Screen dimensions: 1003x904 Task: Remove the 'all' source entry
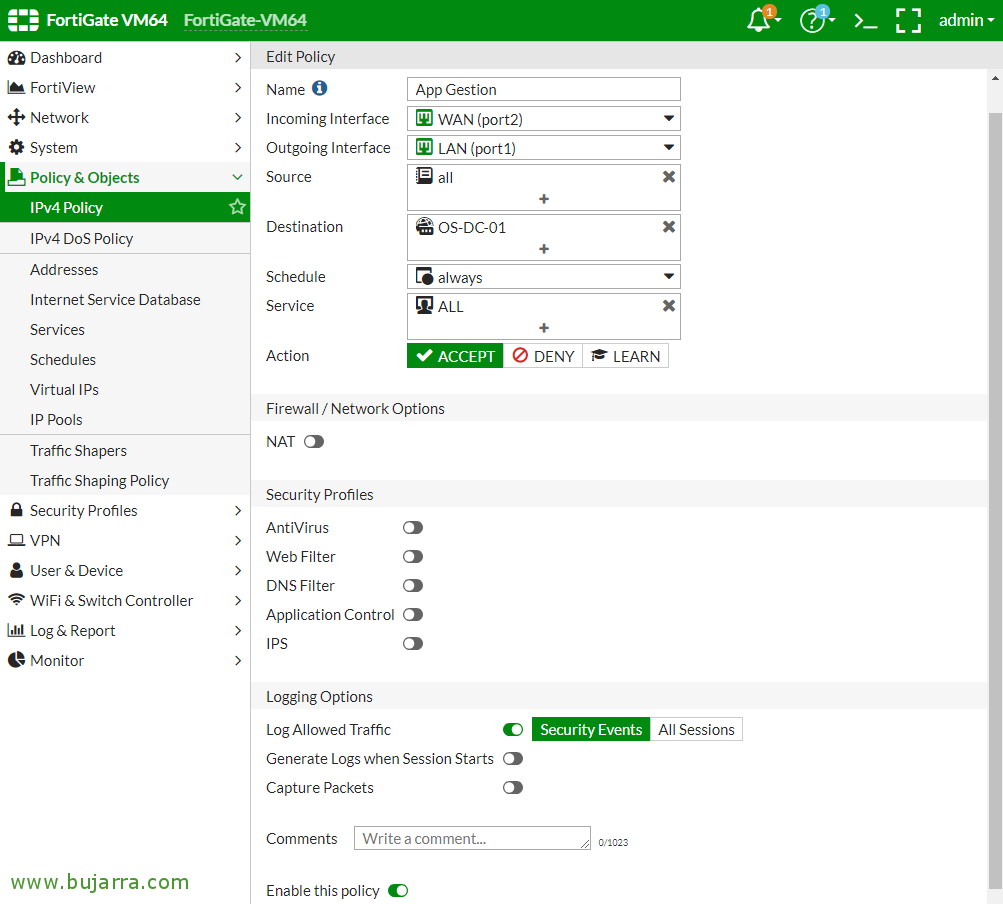pyautogui.click(x=668, y=177)
